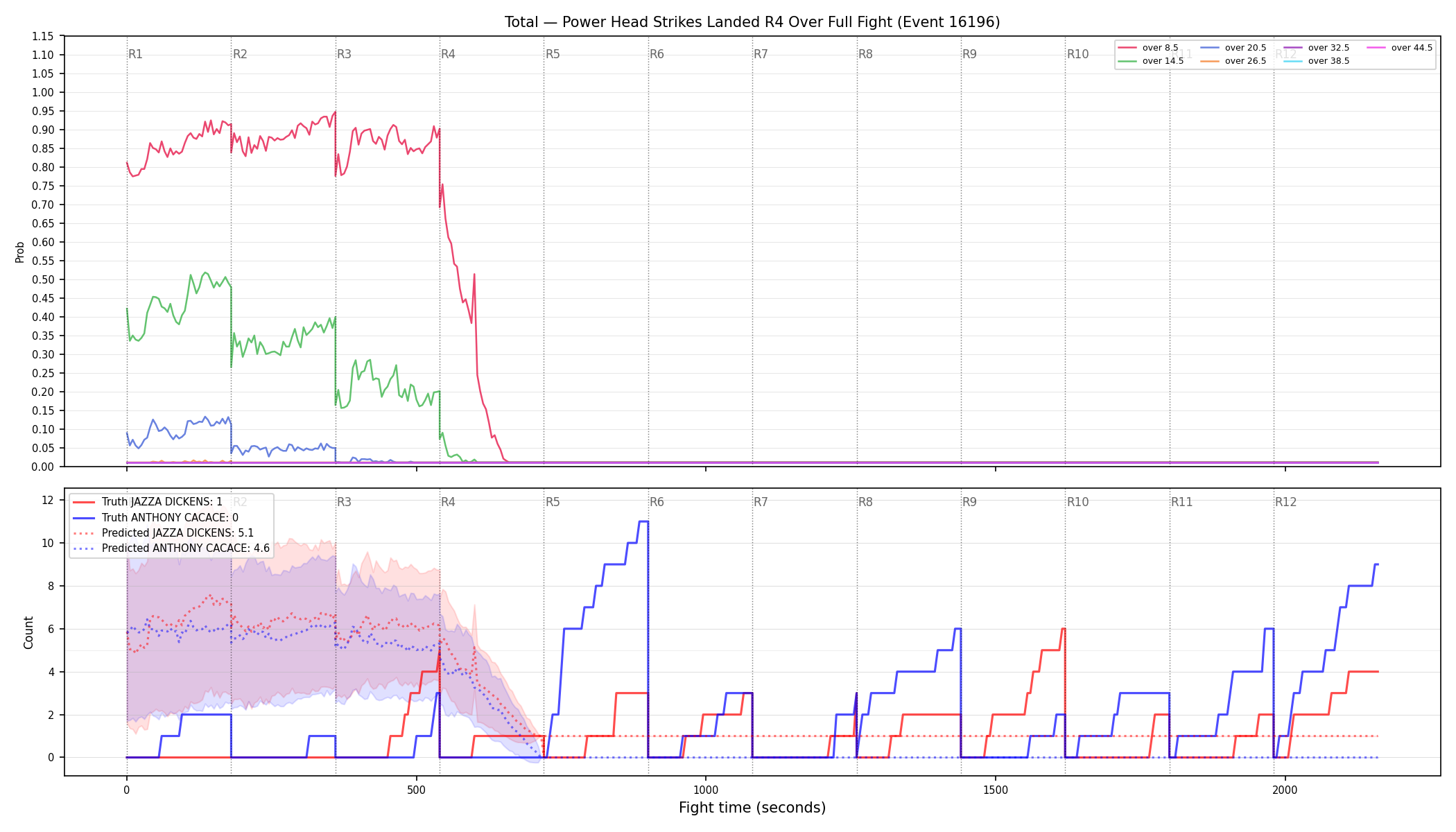This screenshot has height=832, width=1456.
Task: Select the R5 round marker in the Count chart
Action: [553, 502]
